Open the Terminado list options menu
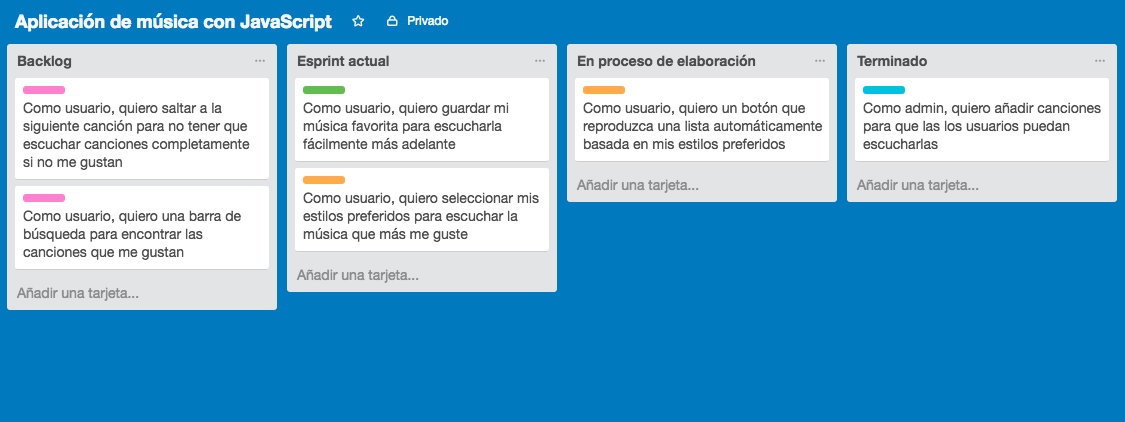1125x422 pixels. coord(1099,61)
